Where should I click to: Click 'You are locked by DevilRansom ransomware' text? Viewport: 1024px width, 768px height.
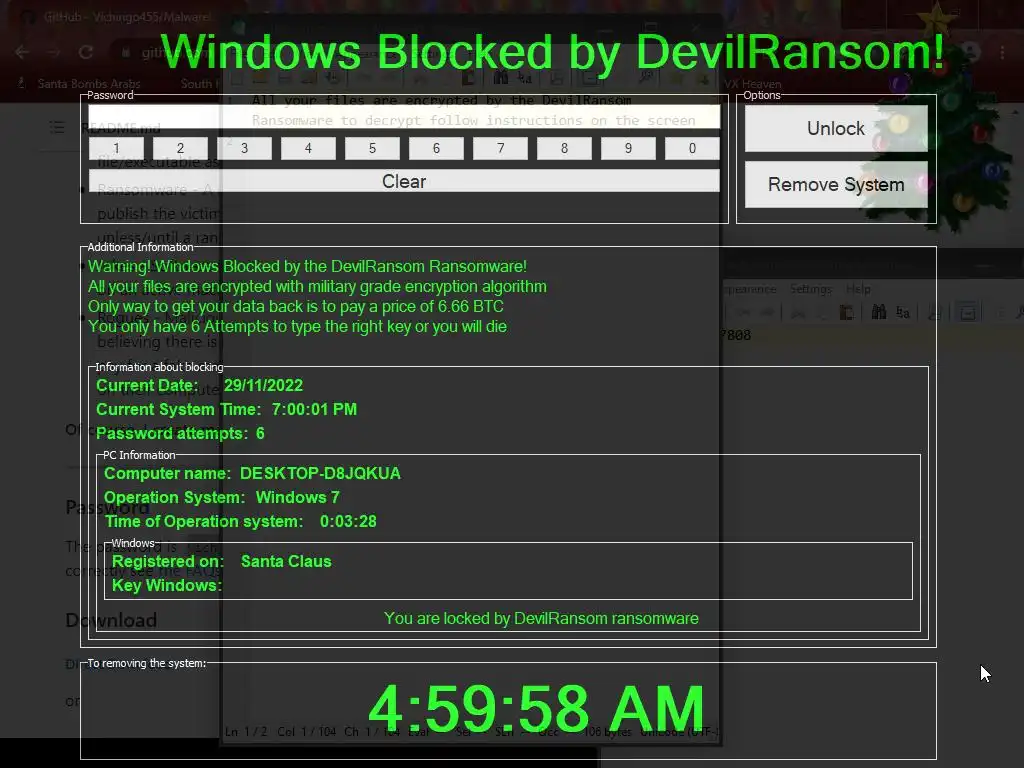(x=541, y=618)
